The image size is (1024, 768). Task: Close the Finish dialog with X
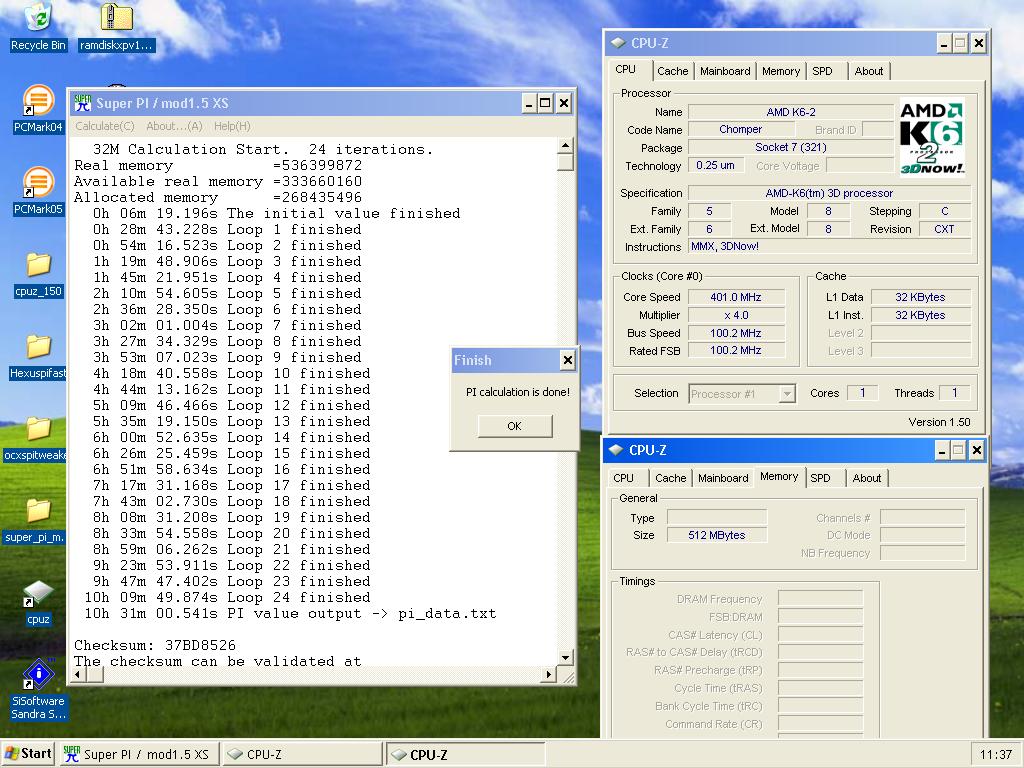[568, 360]
